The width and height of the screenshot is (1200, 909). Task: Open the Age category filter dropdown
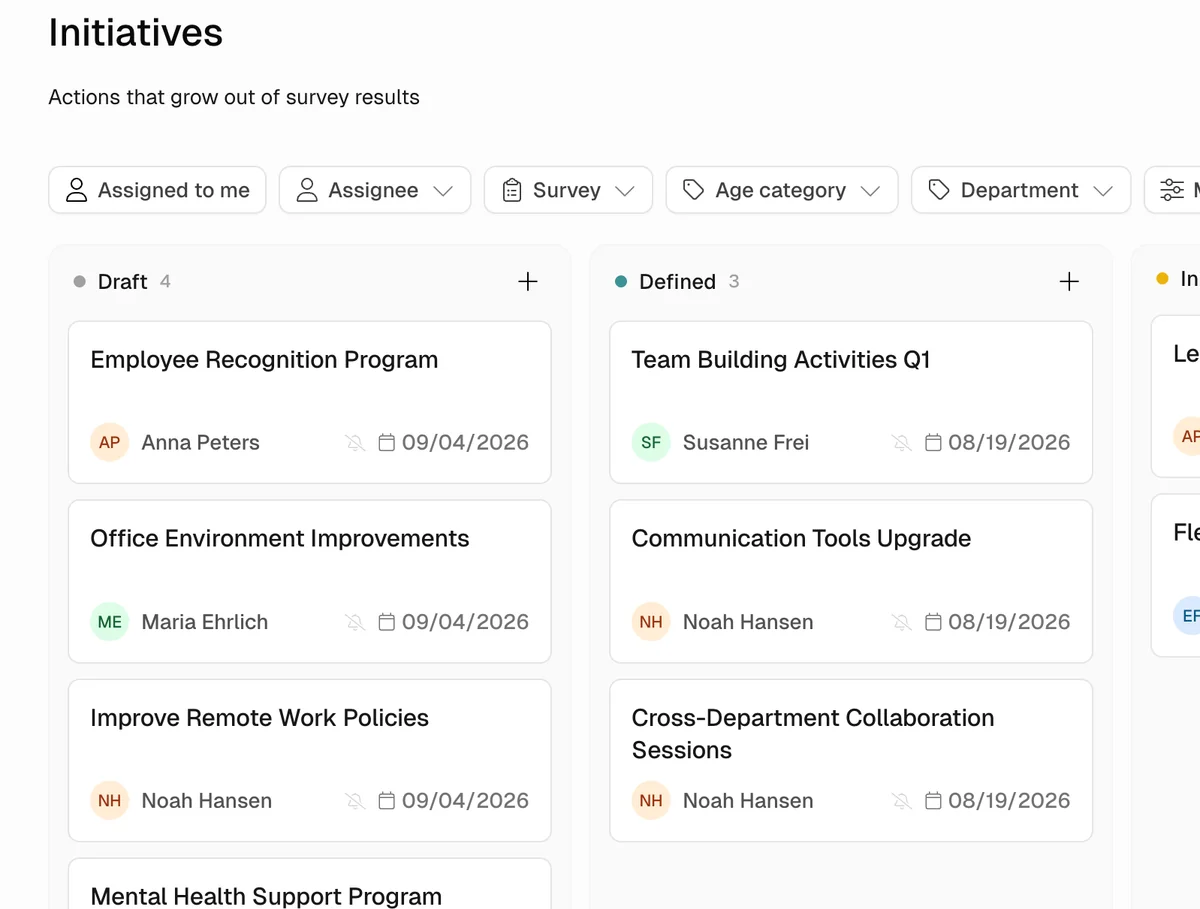[782, 190]
